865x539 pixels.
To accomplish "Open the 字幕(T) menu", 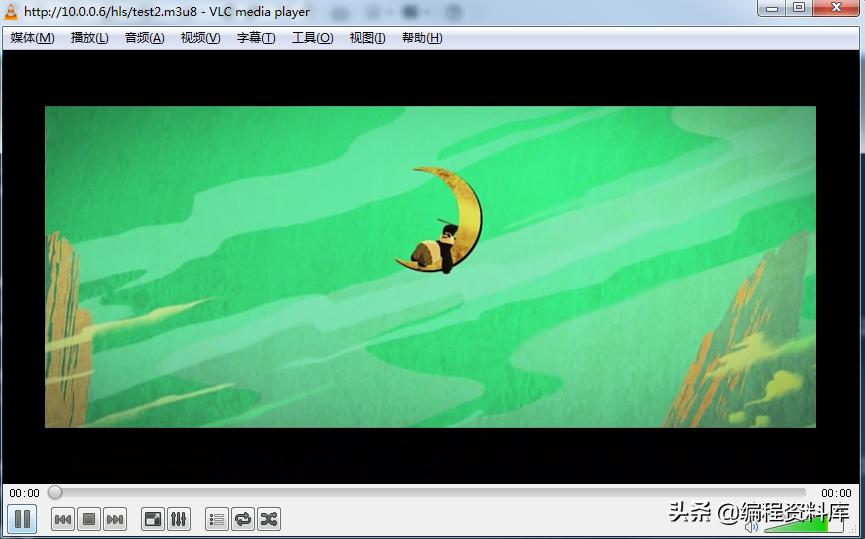I will coord(256,38).
